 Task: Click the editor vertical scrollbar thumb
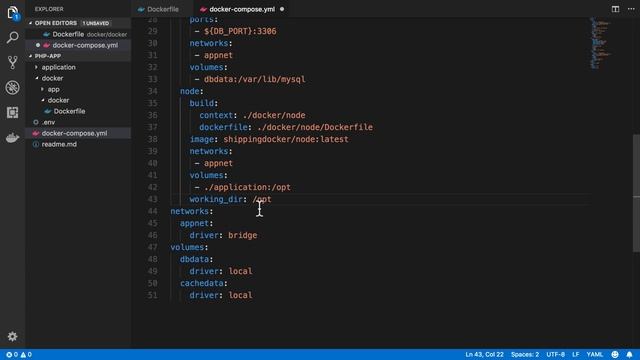(636, 193)
